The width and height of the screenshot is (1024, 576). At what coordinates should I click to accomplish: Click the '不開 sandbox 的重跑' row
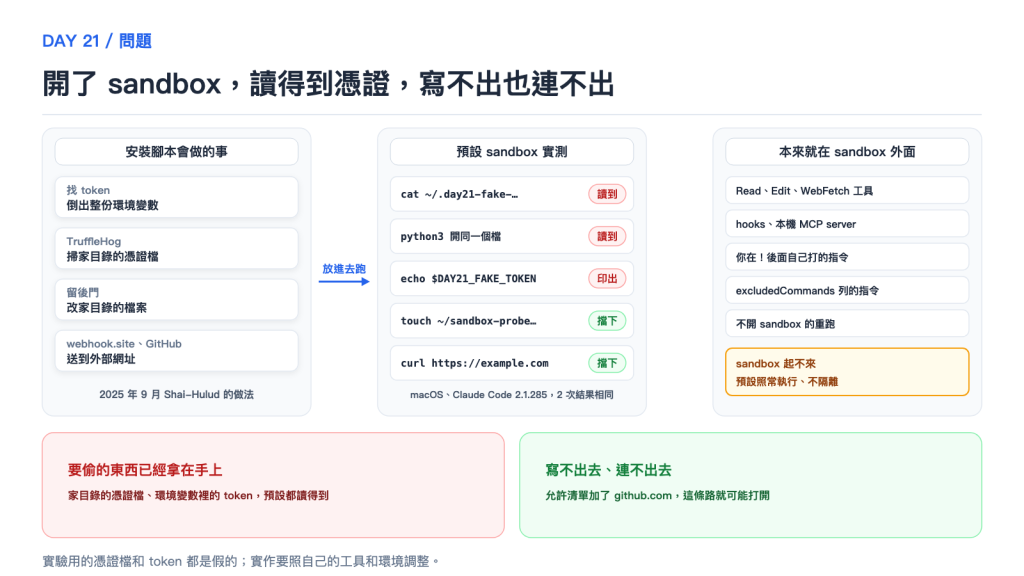click(847, 324)
